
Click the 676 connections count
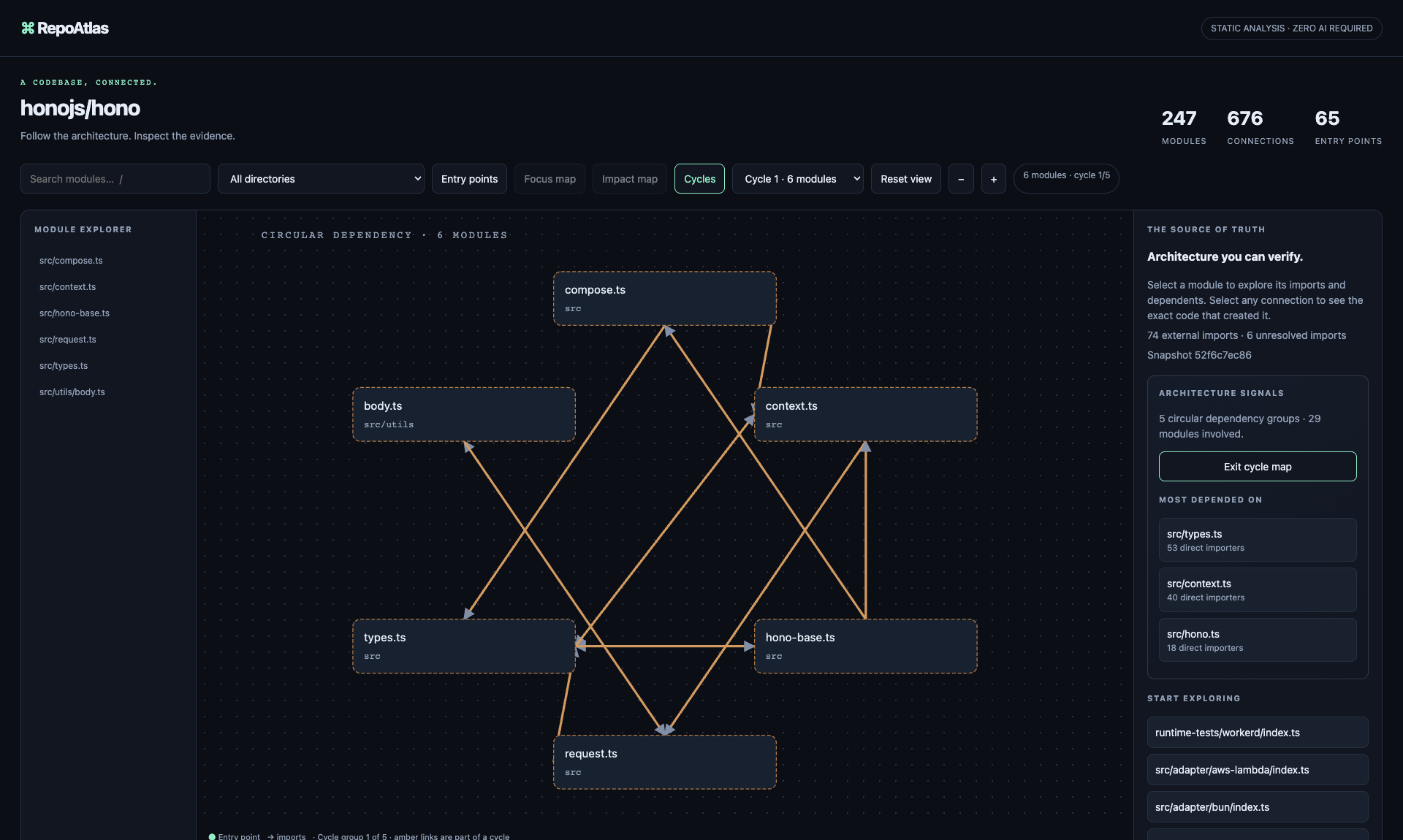click(x=1261, y=126)
